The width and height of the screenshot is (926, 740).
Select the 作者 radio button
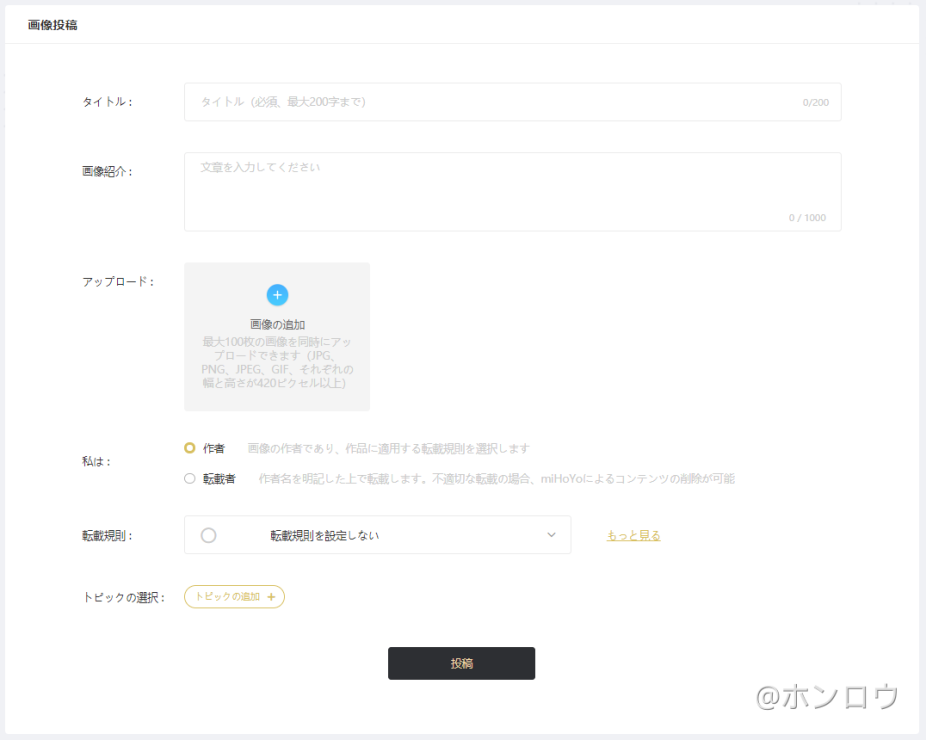point(188,448)
